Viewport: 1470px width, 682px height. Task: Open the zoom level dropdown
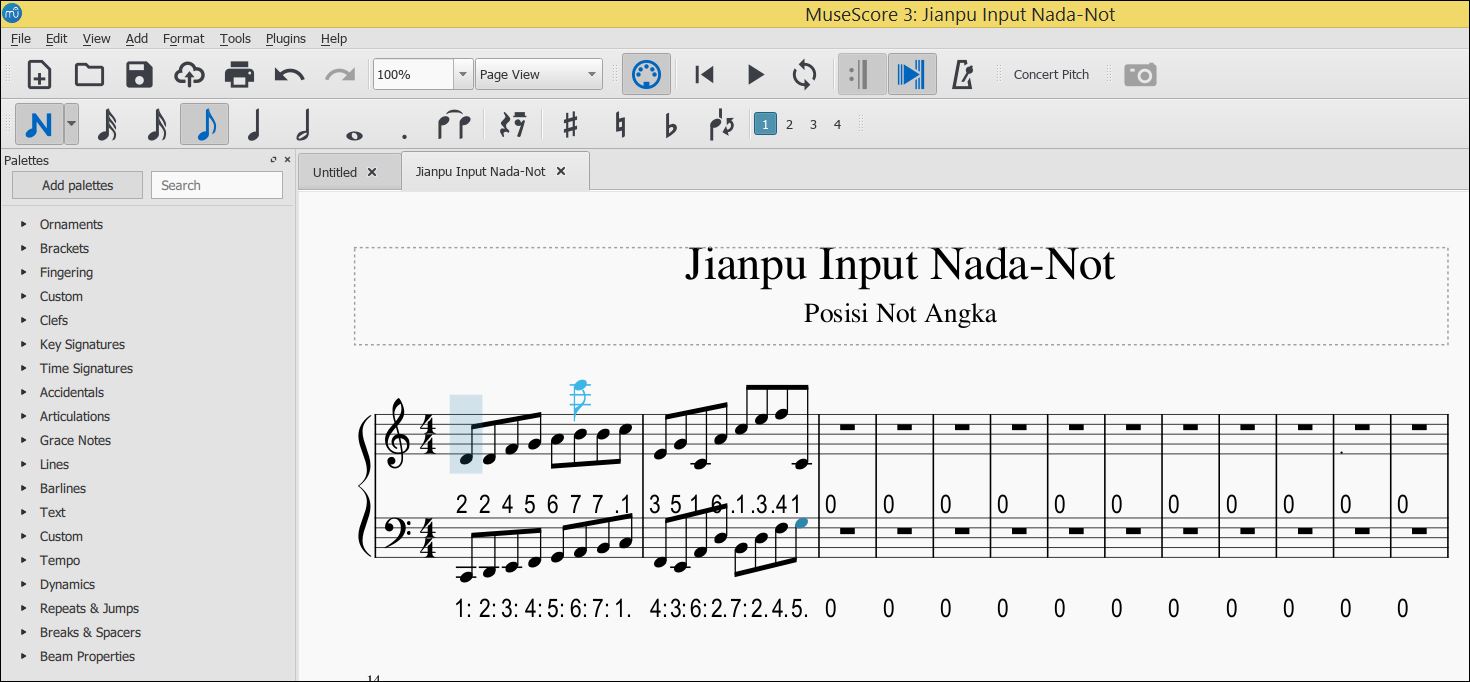click(461, 74)
